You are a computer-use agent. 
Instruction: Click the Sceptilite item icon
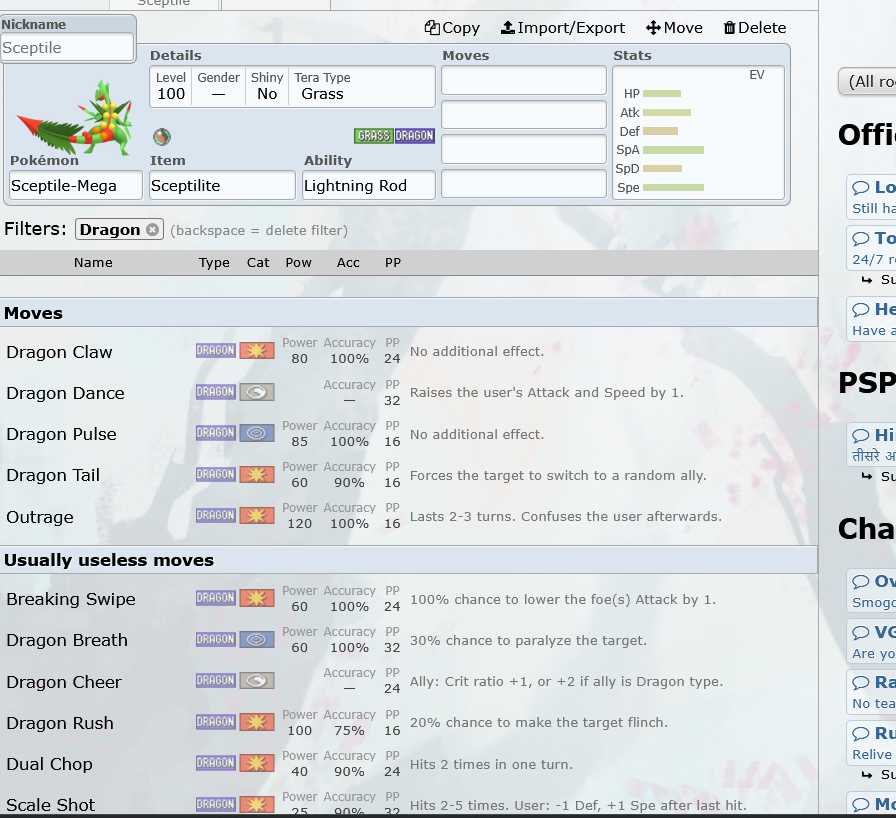(x=162, y=137)
